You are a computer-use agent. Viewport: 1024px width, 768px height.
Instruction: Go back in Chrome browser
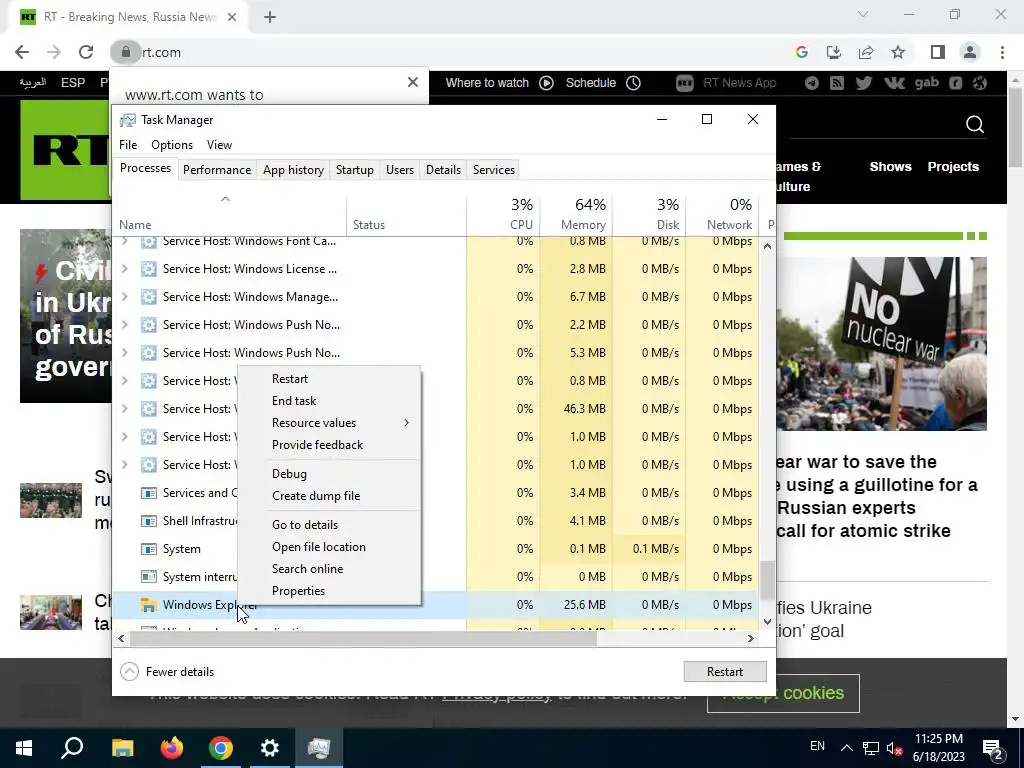pyautogui.click(x=22, y=52)
